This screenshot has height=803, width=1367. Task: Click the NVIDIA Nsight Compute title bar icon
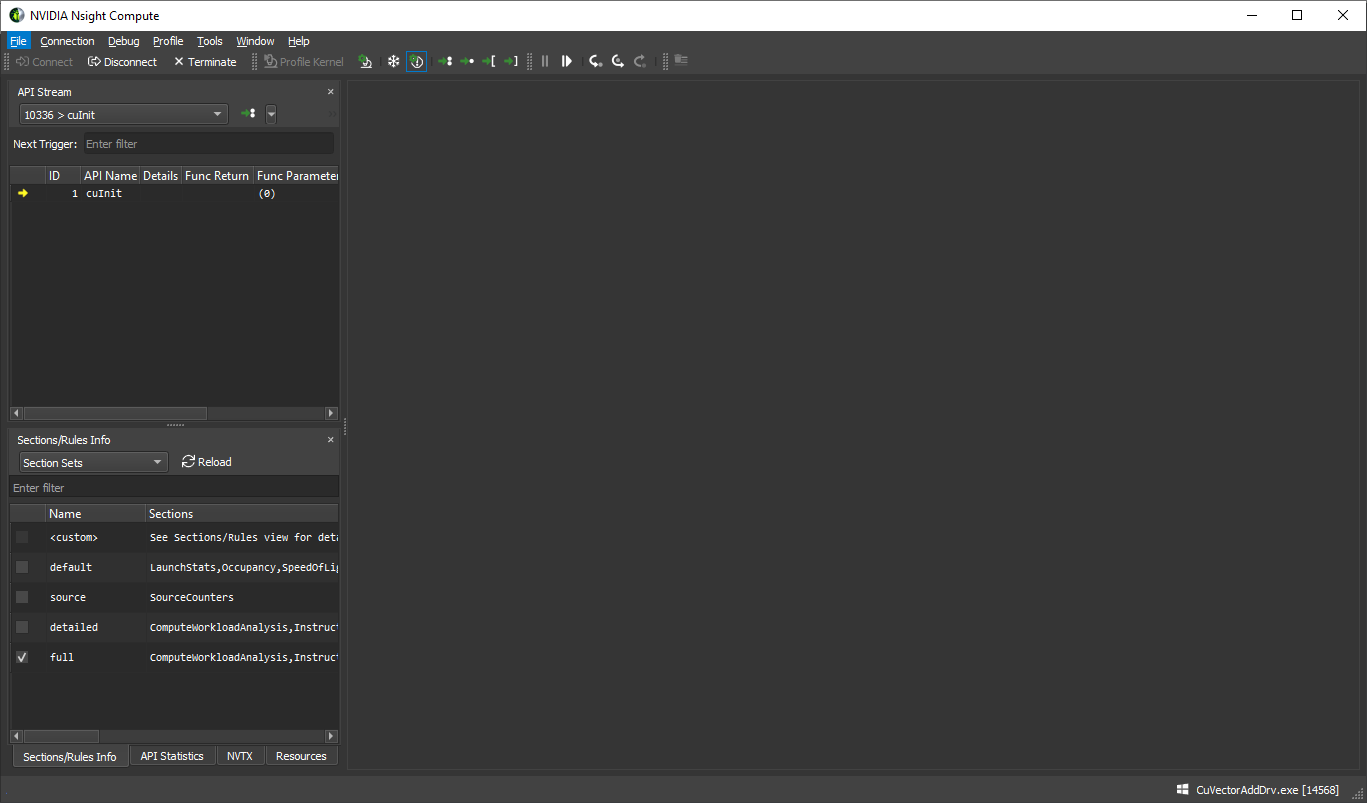pos(17,15)
